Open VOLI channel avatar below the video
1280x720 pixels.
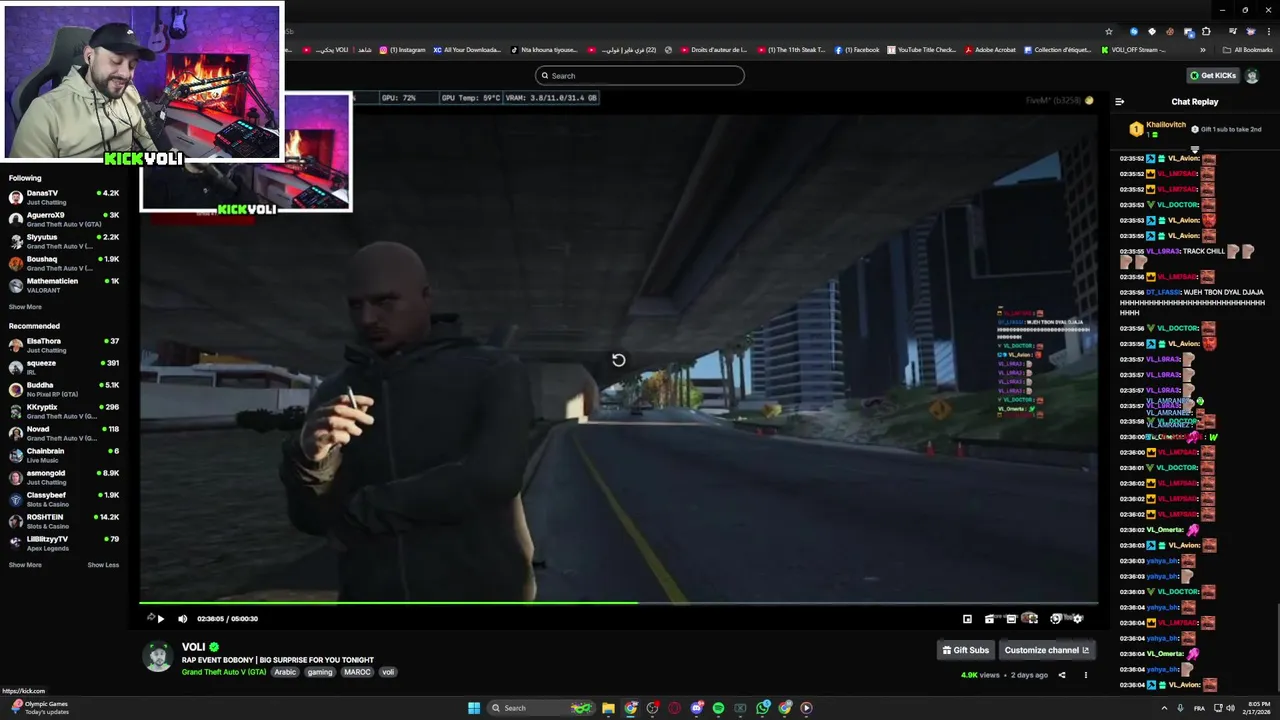(x=158, y=657)
